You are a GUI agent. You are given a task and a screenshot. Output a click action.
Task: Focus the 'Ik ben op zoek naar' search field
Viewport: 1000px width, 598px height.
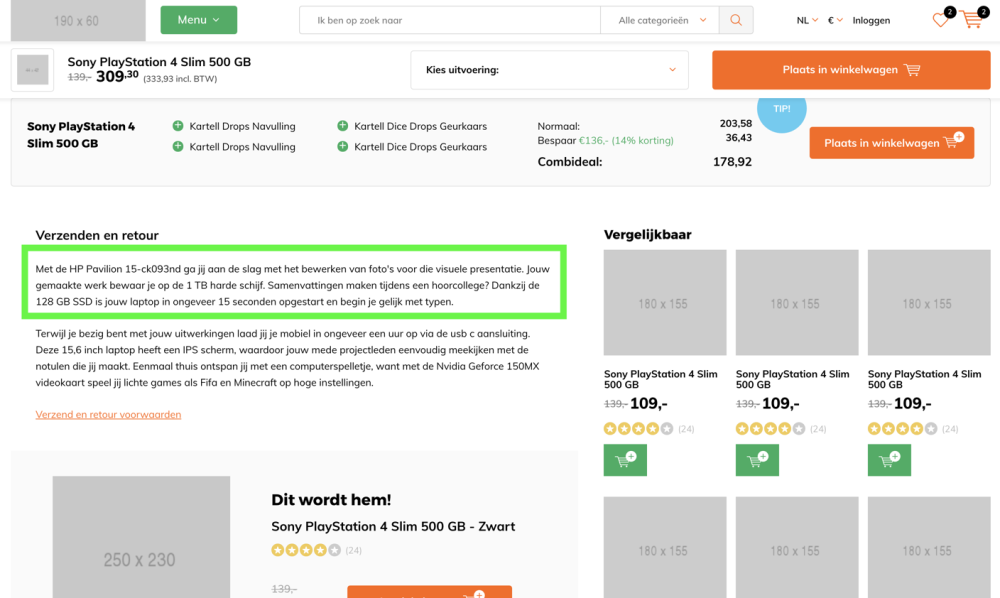click(x=450, y=20)
